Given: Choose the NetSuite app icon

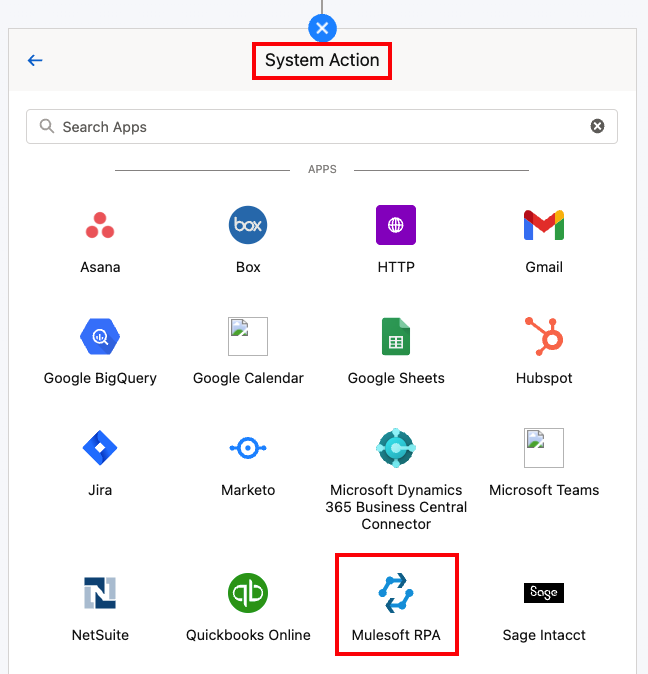Looking at the screenshot, I should click(x=100, y=593).
